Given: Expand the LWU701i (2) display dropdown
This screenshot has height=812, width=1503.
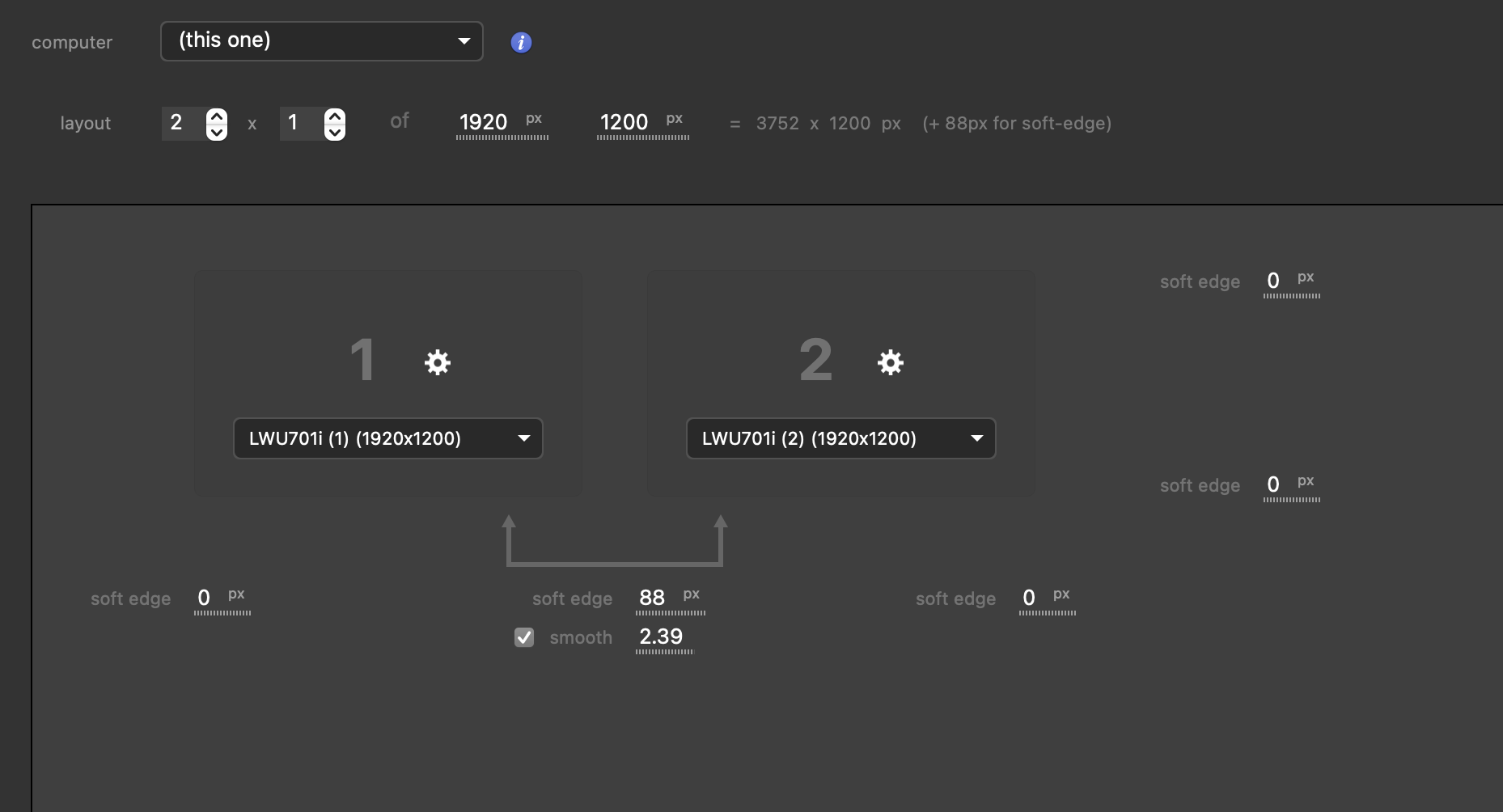Looking at the screenshot, I should tap(840, 438).
